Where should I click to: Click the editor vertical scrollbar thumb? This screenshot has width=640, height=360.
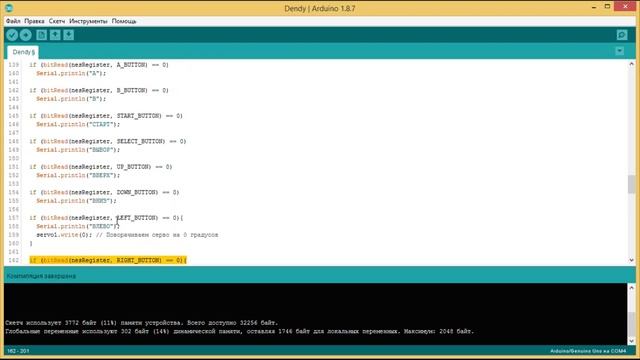631,184
